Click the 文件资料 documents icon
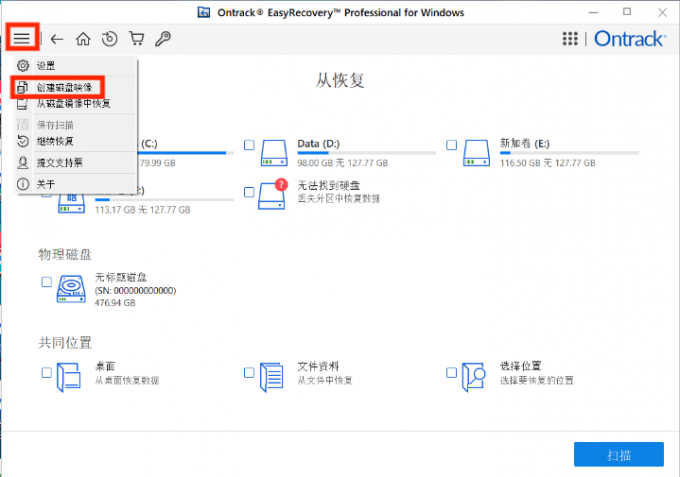 [x=272, y=377]
